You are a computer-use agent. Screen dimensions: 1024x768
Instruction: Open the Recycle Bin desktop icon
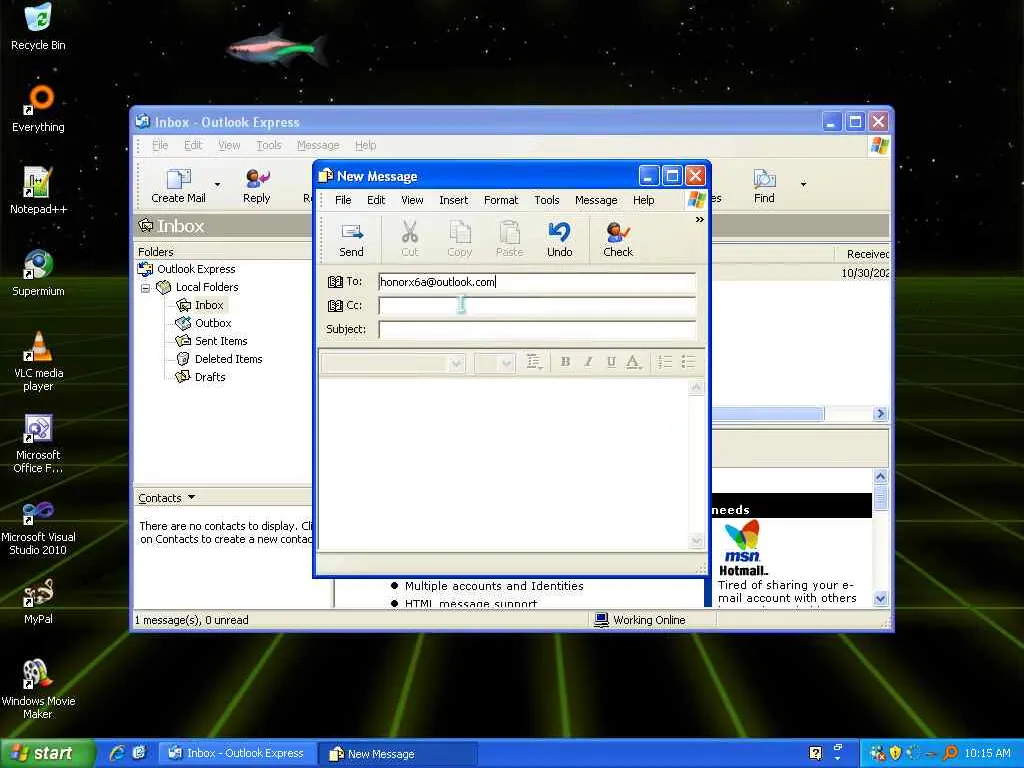(38, 27)
